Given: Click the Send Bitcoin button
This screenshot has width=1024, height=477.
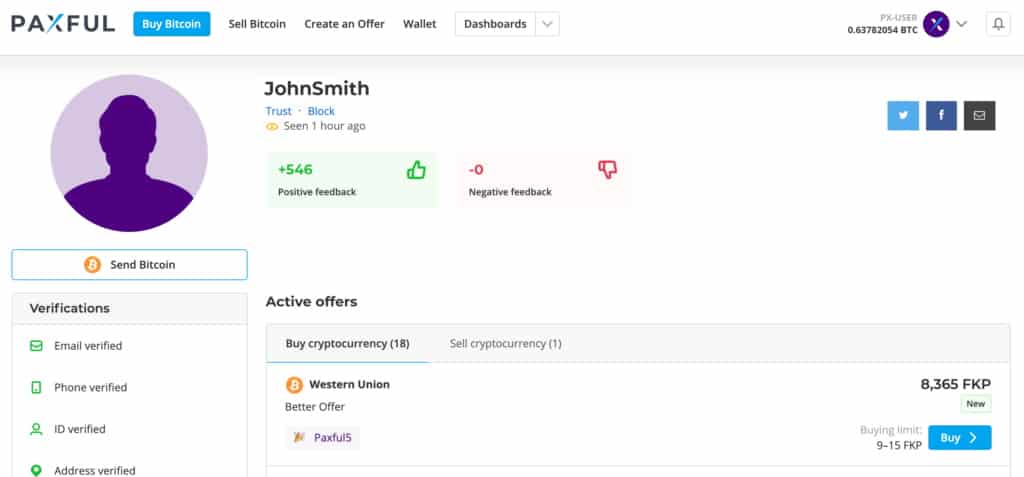Looking at the screenshot, I should (x=129, y=265).
